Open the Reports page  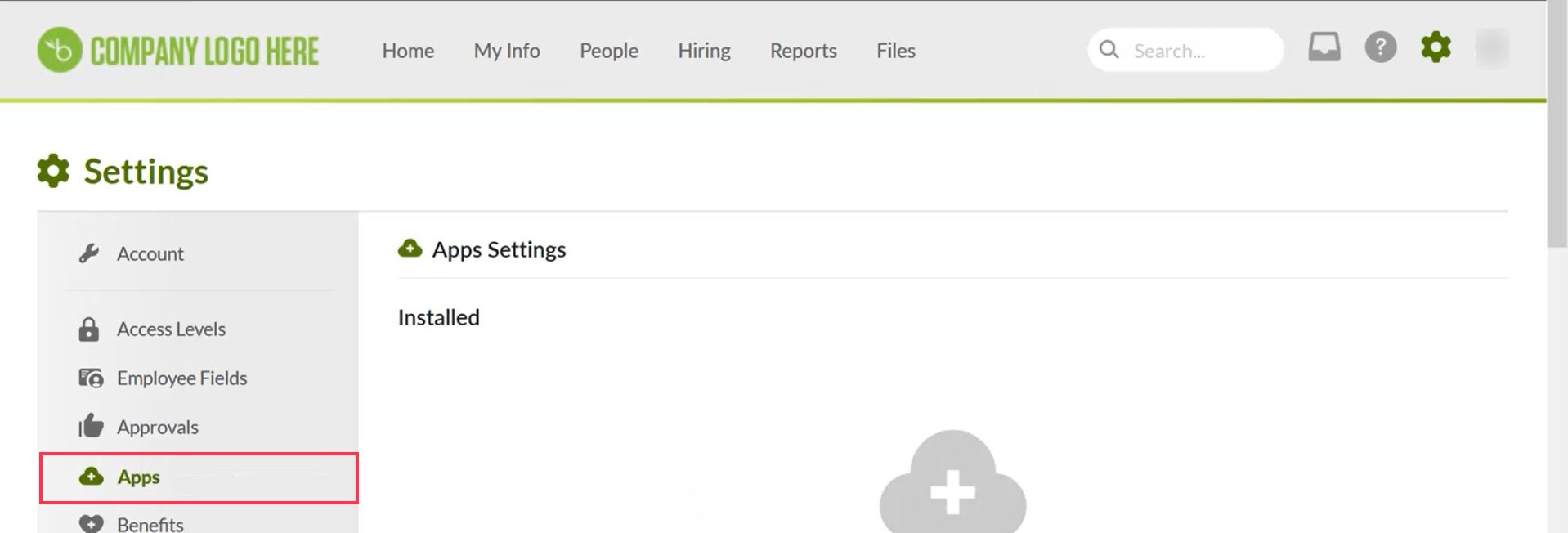tap(804, 51)
